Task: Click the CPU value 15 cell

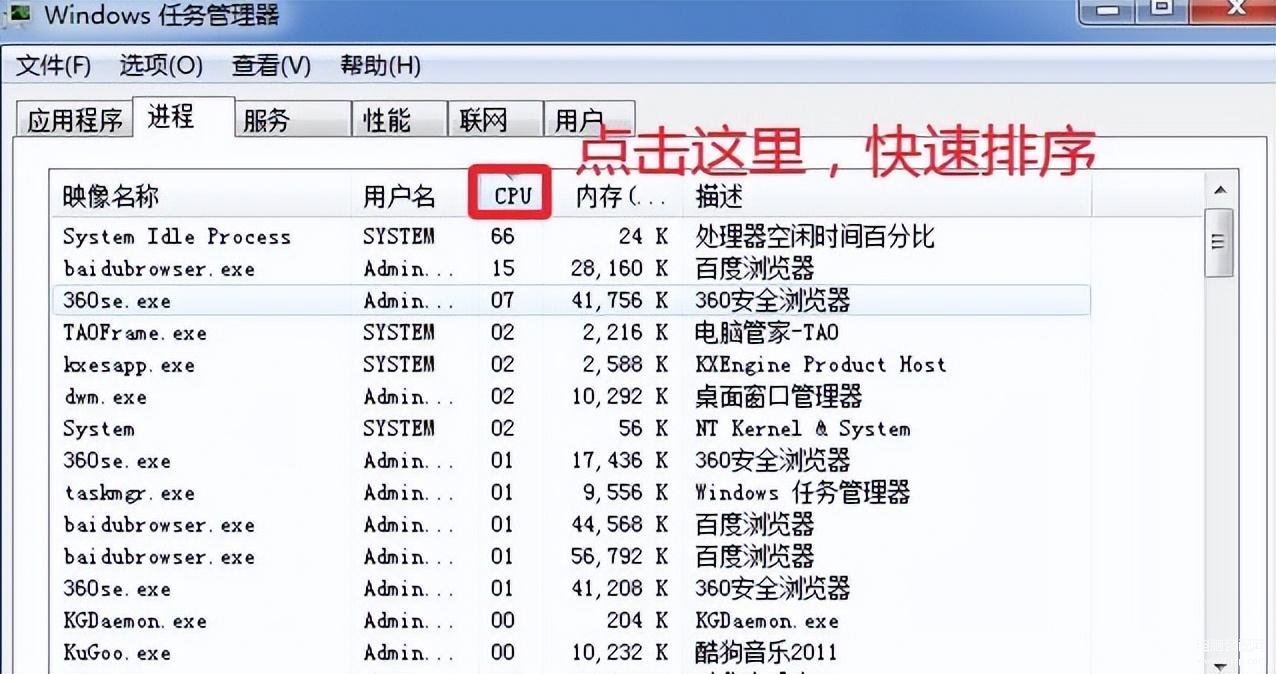Action: pos(503,269)
